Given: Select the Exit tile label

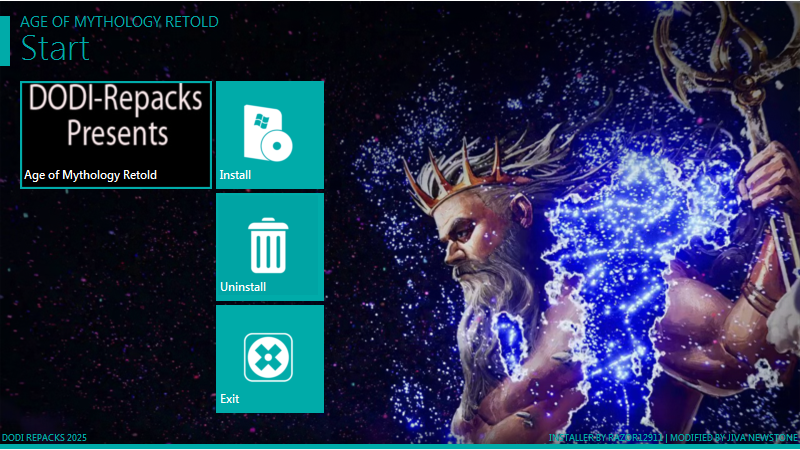Looking at the screenshot, I should tap(230, 398).
